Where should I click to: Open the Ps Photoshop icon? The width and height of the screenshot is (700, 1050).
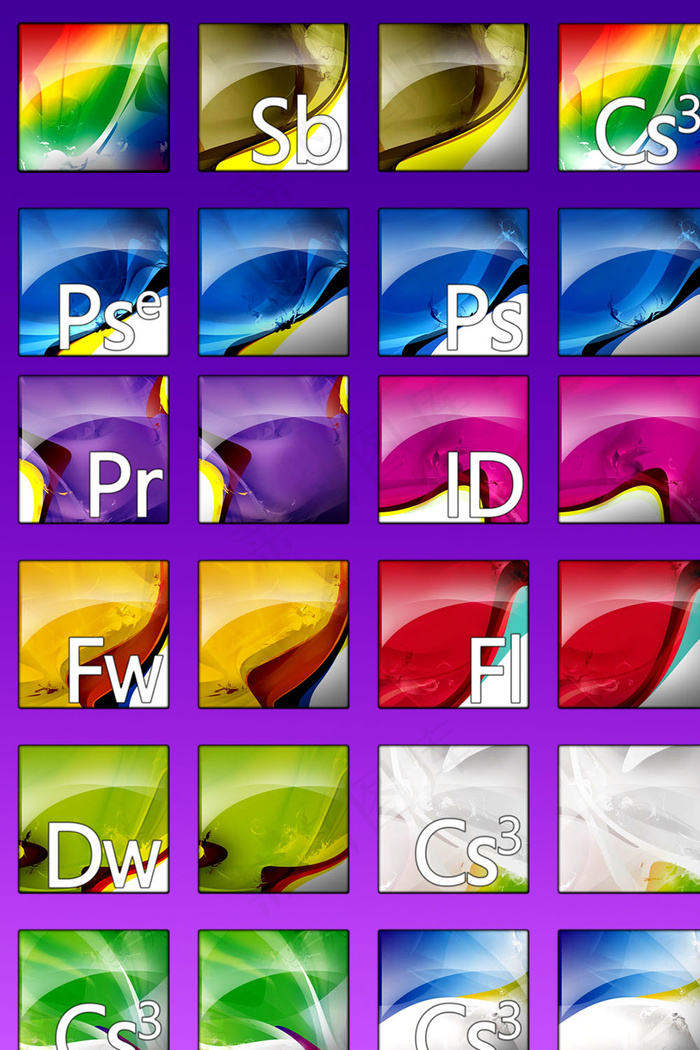pos(453,282)
